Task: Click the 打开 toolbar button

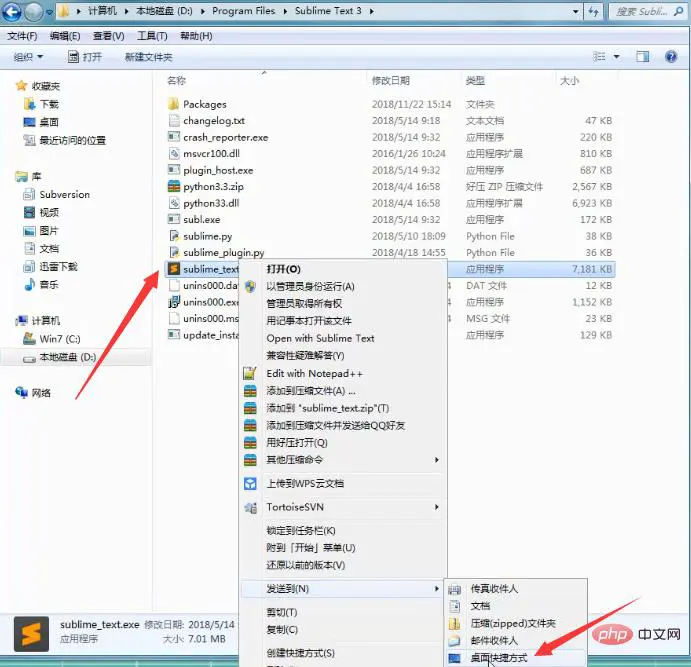Action: click(x=85, y=57)
